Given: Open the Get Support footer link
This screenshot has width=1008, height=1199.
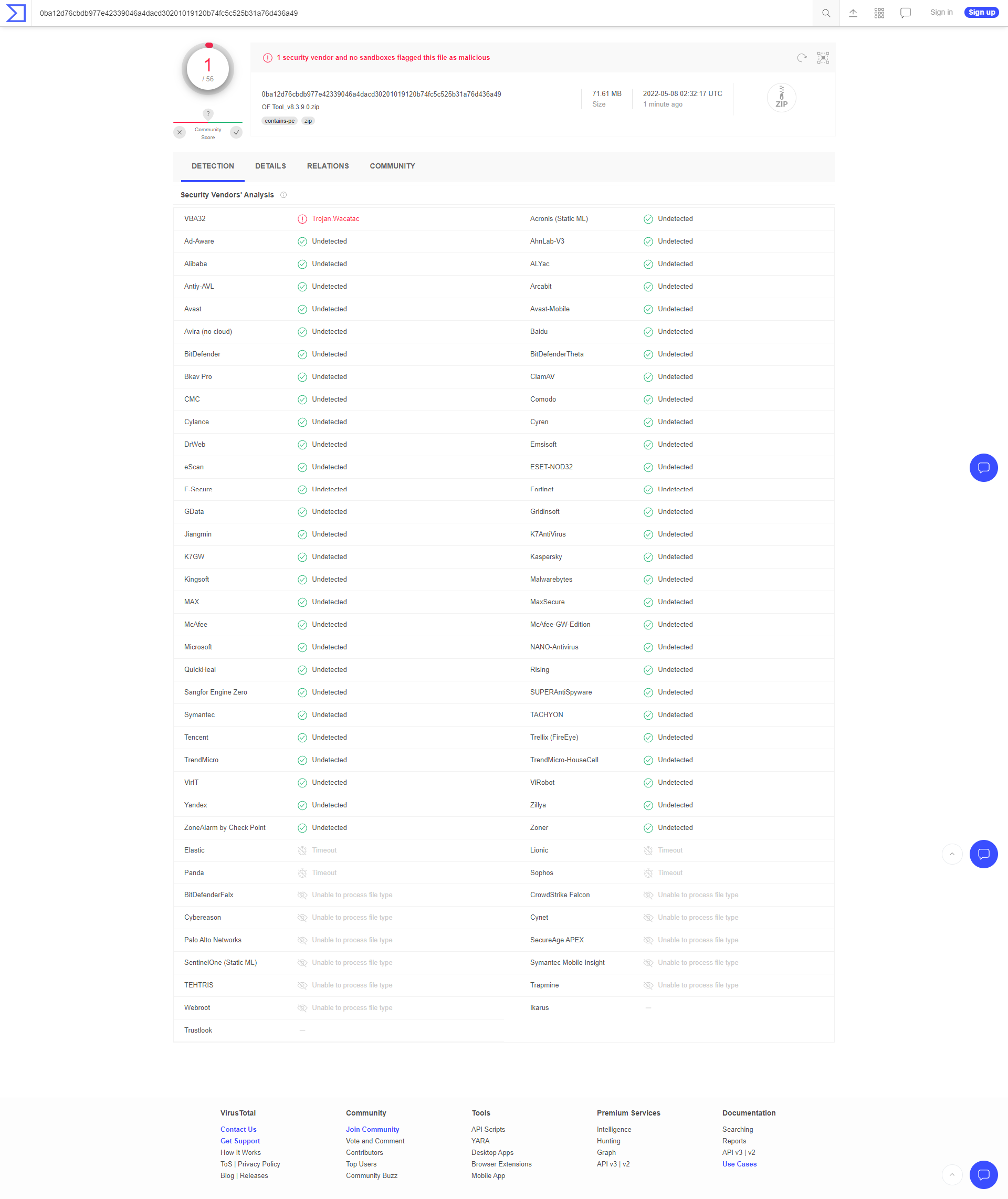Looking at the screenshot, I should tap(240, 1141).
